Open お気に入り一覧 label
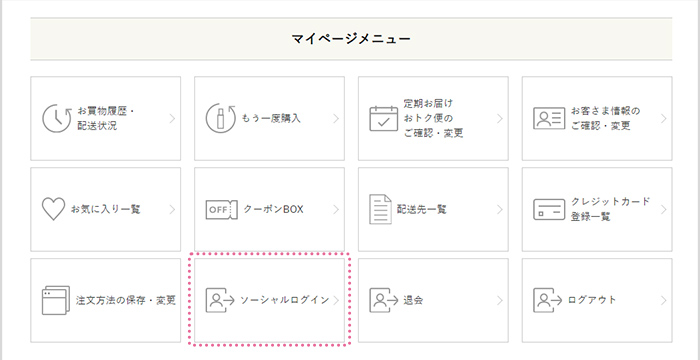 point(105,209)
